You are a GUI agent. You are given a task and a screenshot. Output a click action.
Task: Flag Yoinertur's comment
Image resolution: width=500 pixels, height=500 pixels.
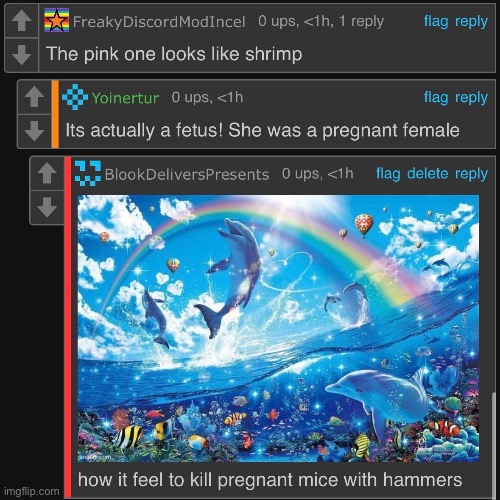pyautogui.click(x=436, y=97)
